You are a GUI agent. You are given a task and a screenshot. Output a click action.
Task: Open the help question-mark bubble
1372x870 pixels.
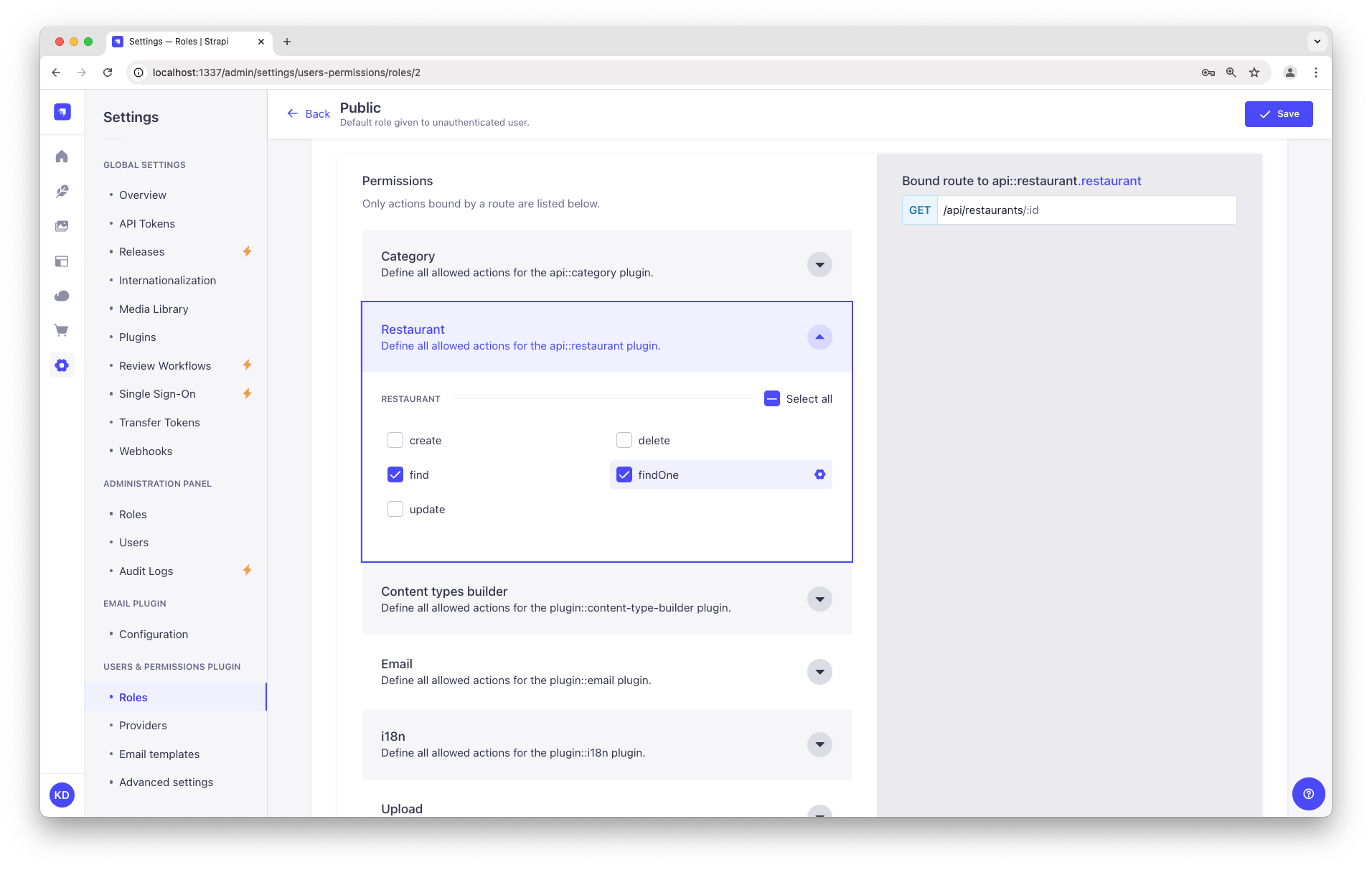pyautogui.click(x=1308, y=794)
